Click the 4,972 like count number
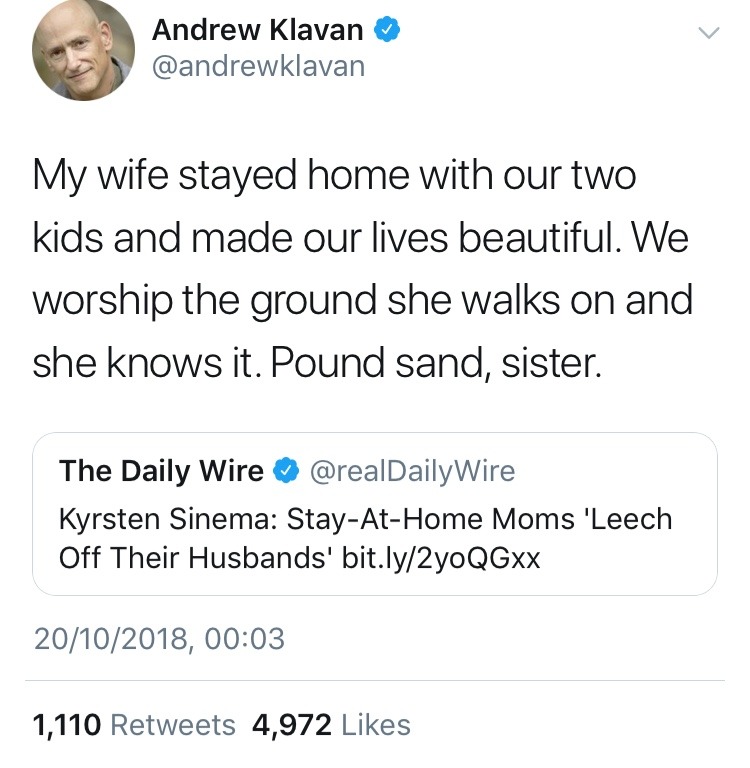The width and height of the screenshot is (750, 768). pyautogui.click(x=291, y=724)
